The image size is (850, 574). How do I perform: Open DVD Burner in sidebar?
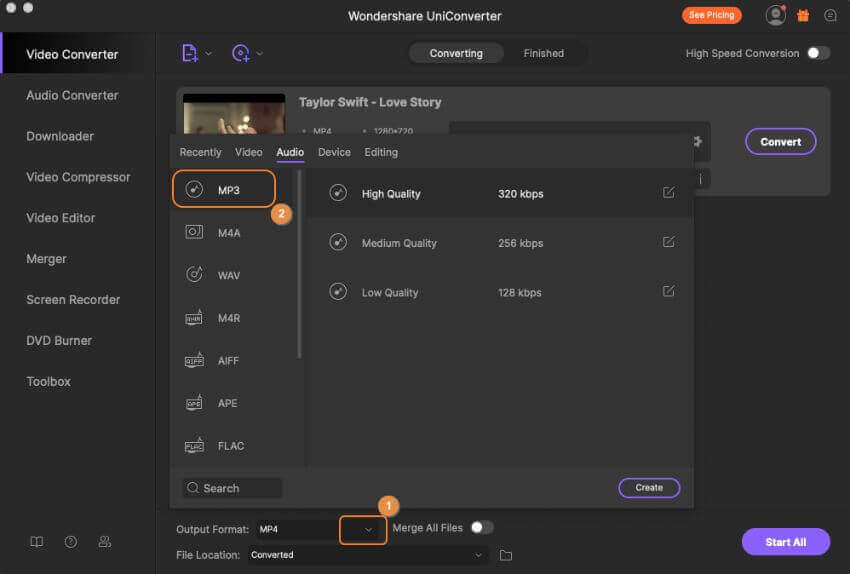(59, 341)
